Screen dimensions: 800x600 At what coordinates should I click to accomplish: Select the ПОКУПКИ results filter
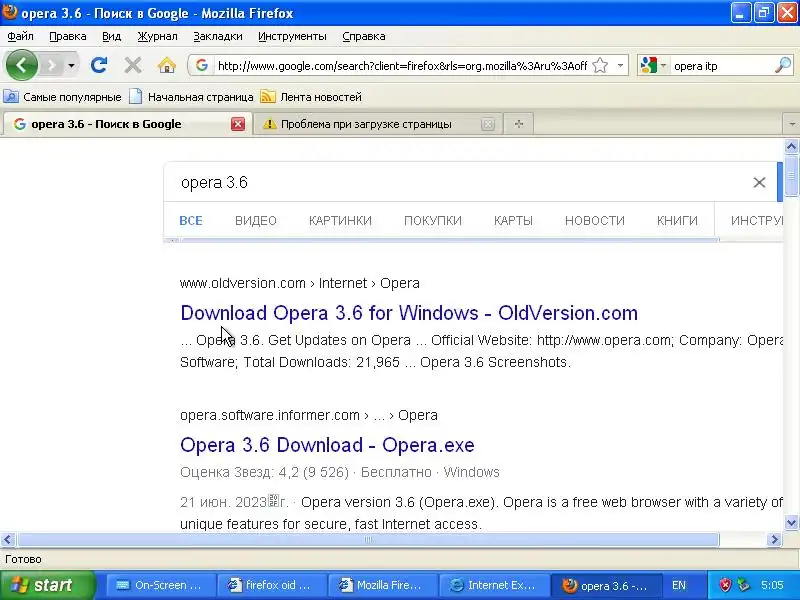[x=433, y=220]
